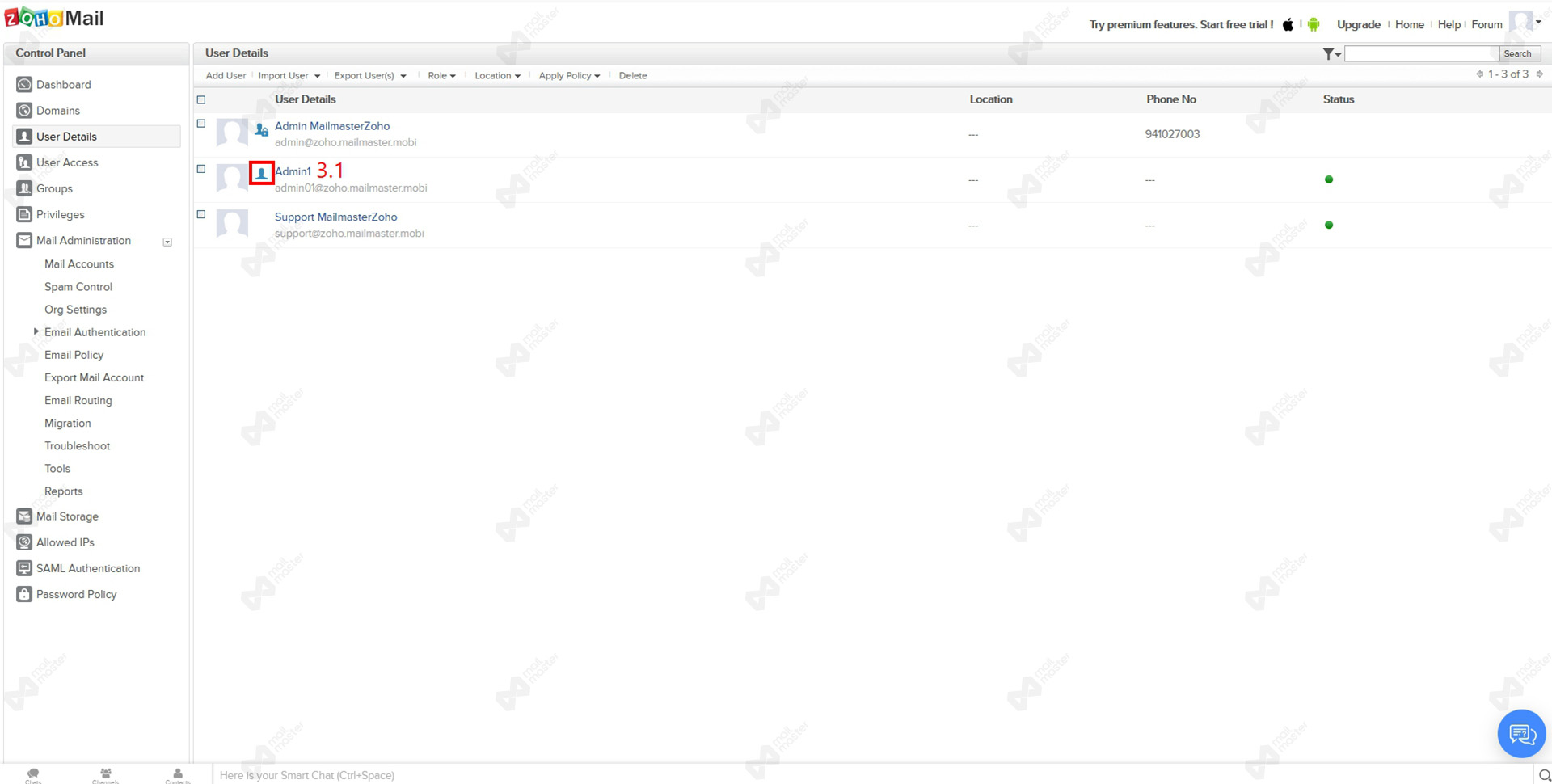Select the User Access sidebar icon

(24, 162)
